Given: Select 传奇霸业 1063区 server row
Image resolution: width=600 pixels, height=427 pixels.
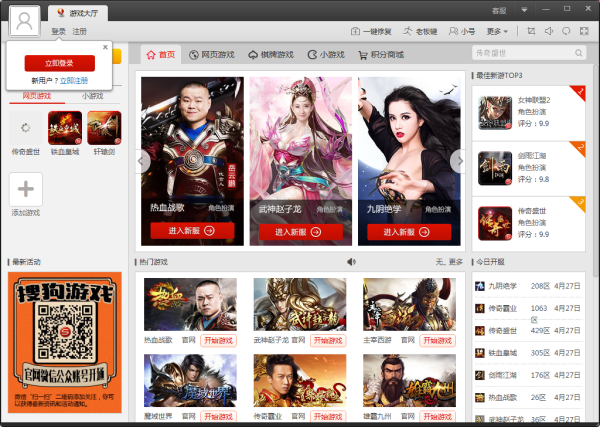Looking at the screenshot, I should tap(528, 308).
